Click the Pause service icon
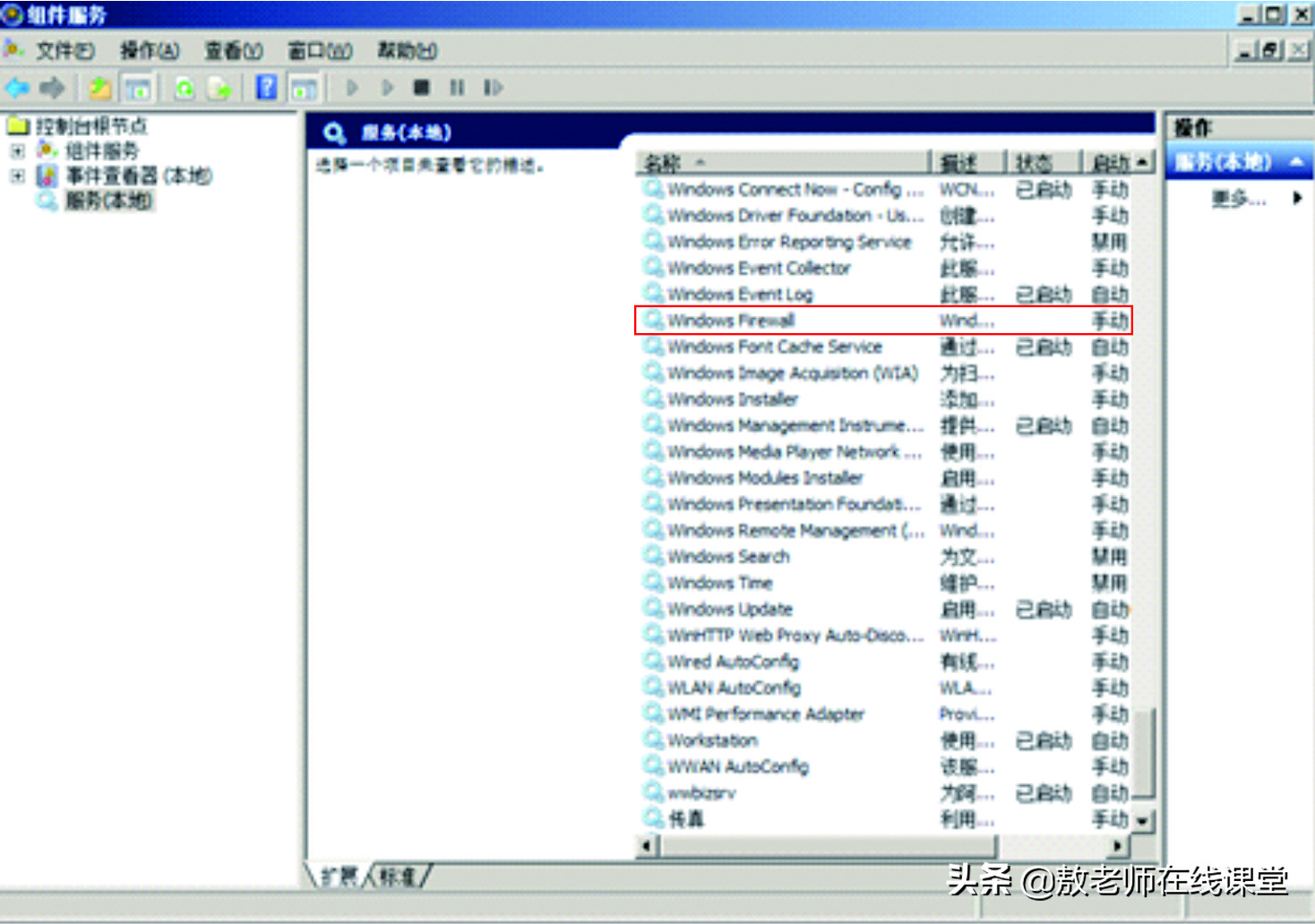1315x924 pixels. pos(457,88)
